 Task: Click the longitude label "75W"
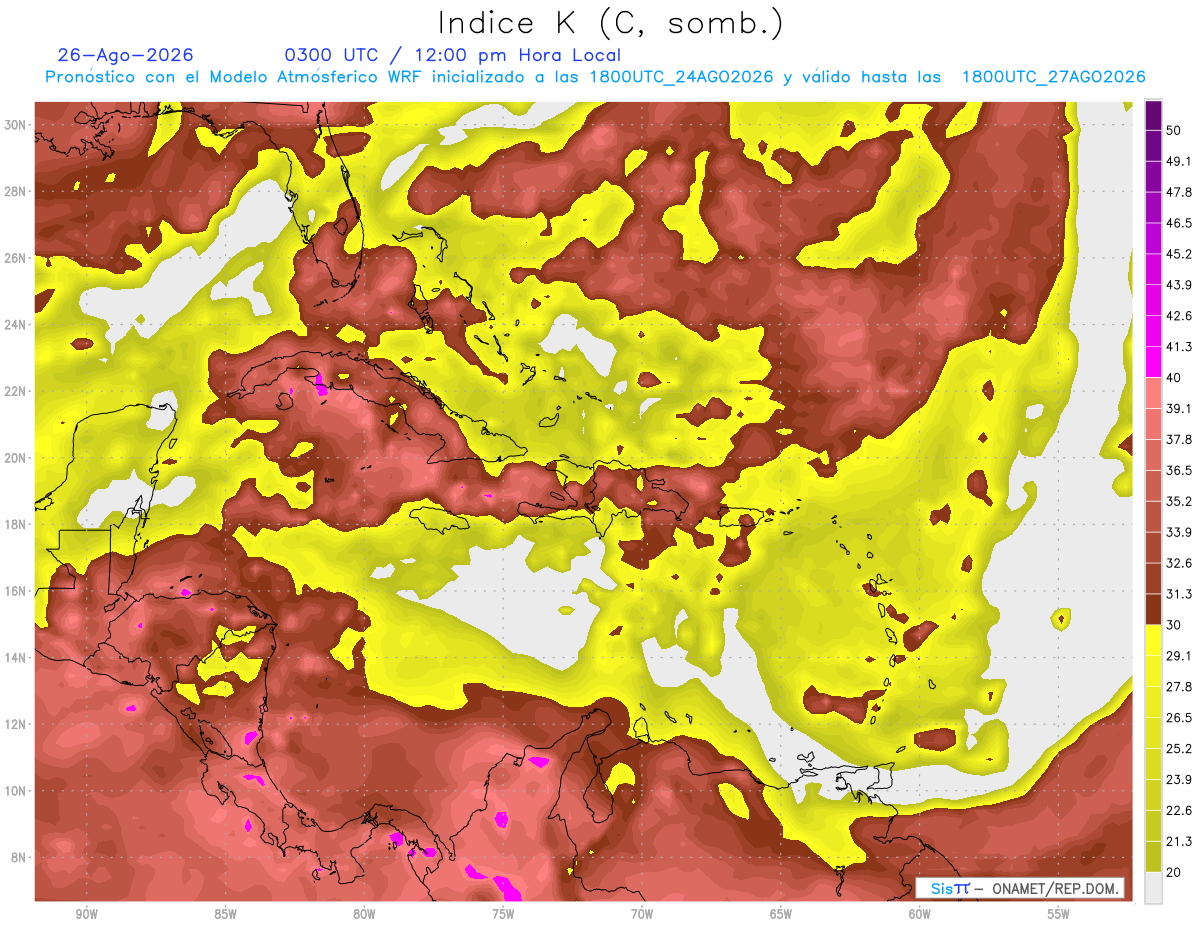(x=503, y=914)
